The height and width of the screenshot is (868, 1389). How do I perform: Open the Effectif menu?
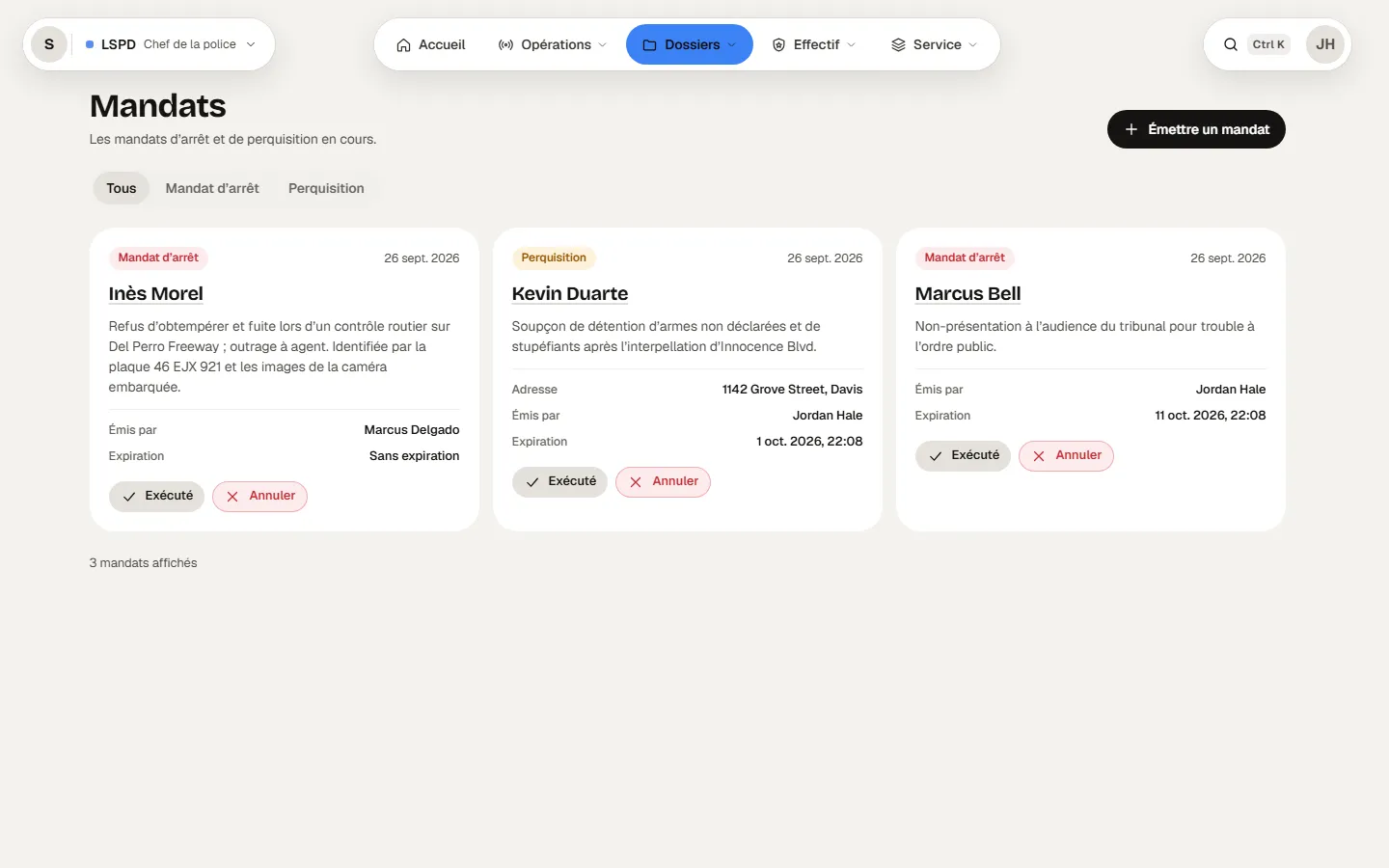(813, 44)
